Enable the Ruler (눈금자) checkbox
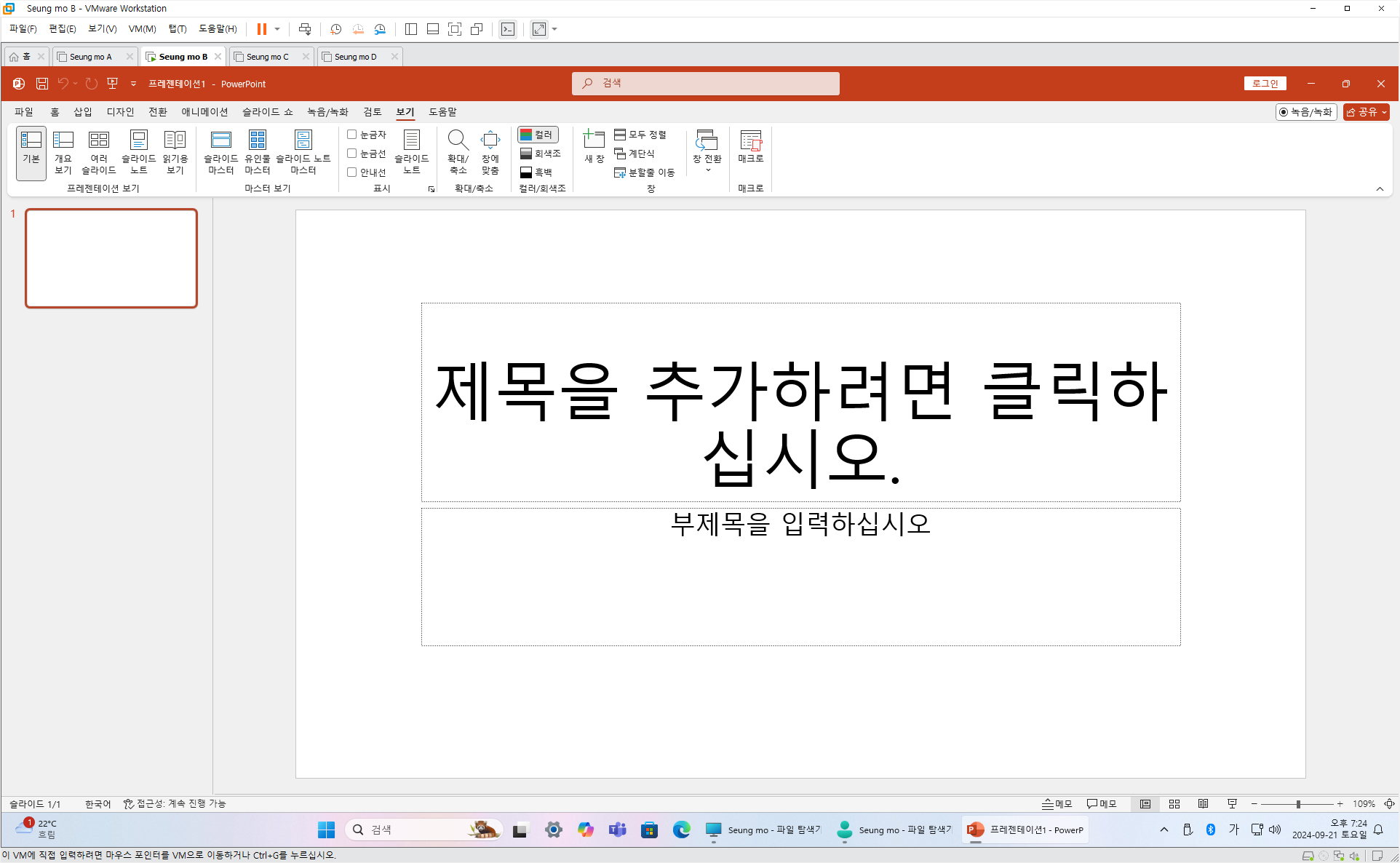 pos(352,135)
